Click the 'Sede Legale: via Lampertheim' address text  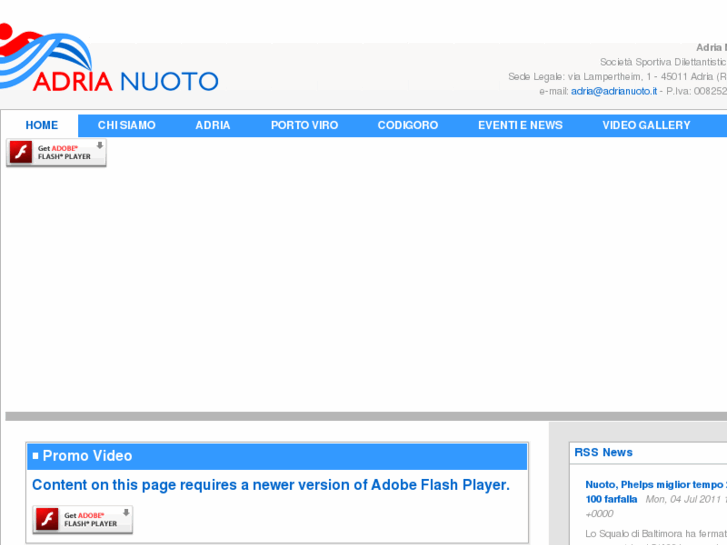617,77
